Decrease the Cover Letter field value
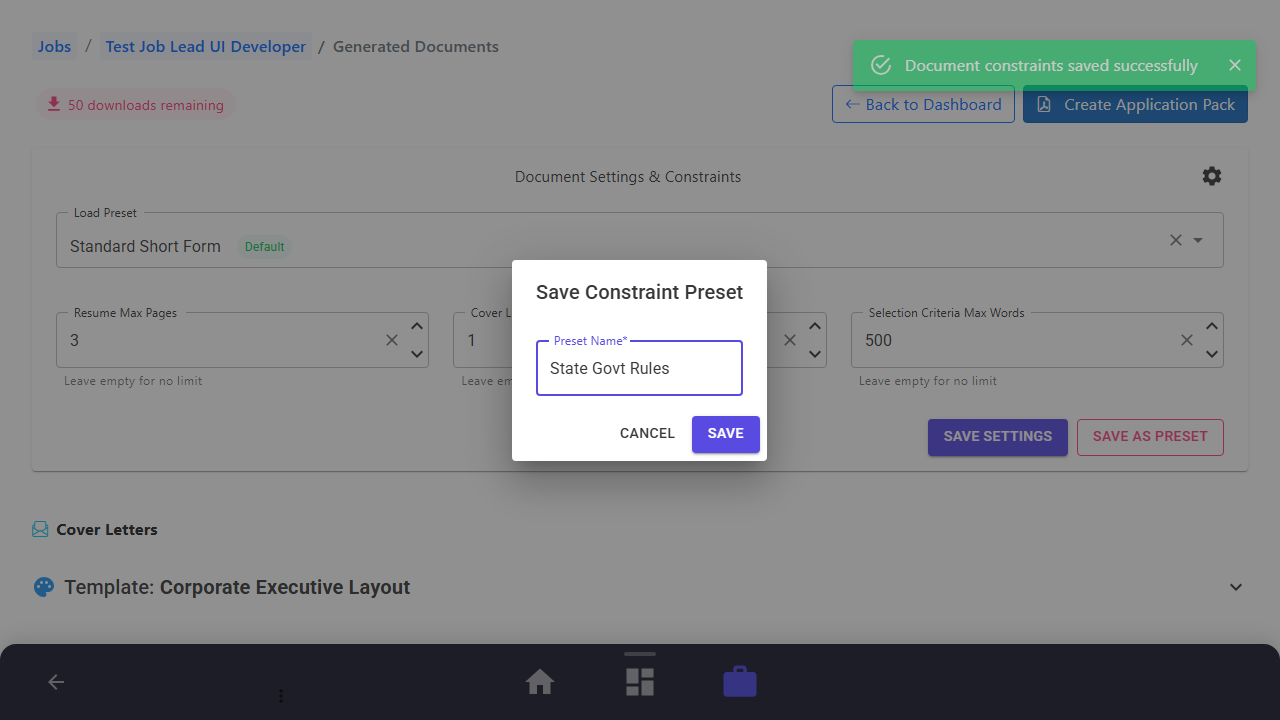This screenshot has width=1280, height=720. coord(815,354)
